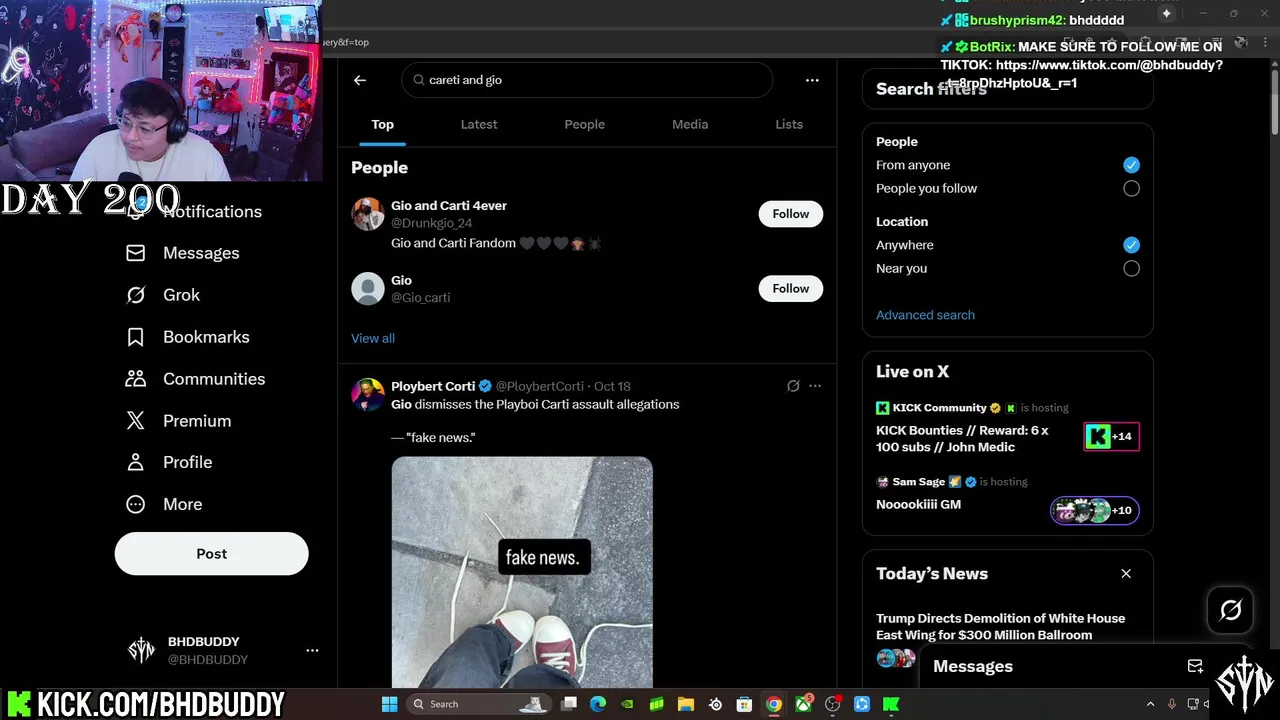Close the Today's News panel
The image size is (1280, 720).
1126,574
